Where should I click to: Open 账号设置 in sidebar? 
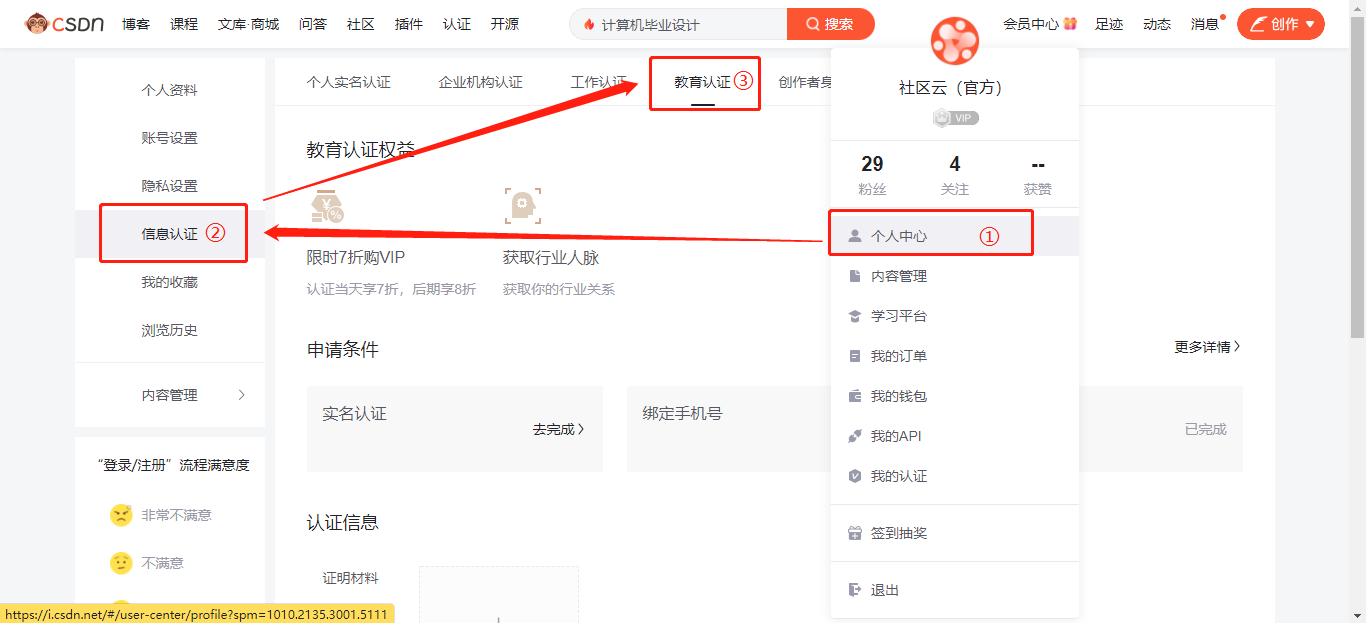[x=170, y=138]
